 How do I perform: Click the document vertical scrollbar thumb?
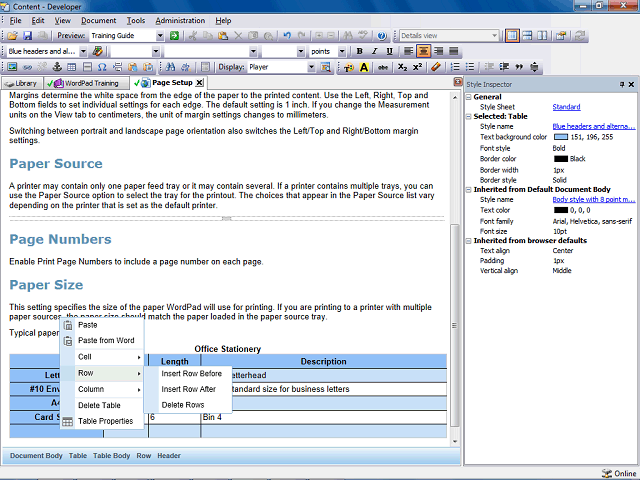455,325
